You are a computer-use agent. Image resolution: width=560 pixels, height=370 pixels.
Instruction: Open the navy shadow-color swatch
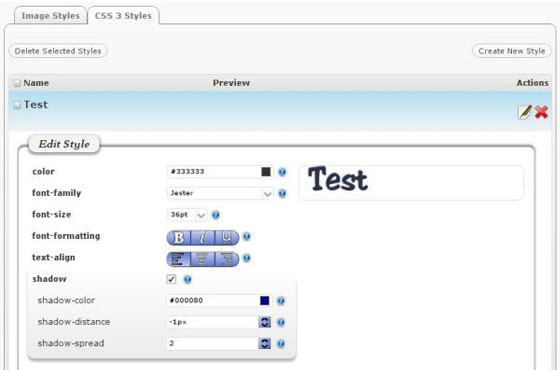[265, 301]
